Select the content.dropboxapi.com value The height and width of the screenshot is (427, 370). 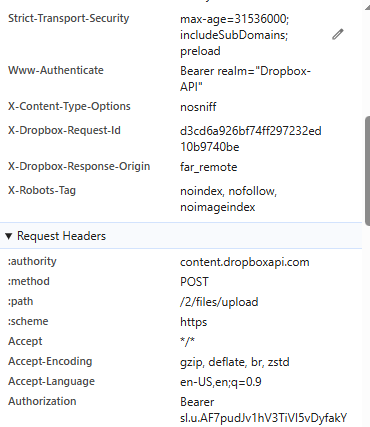(x=245, y=262)
